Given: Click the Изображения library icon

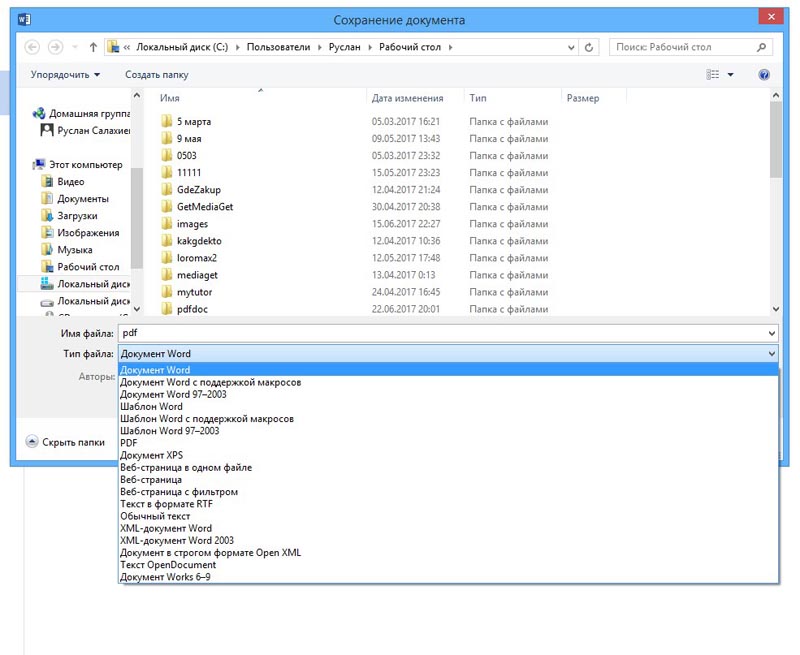Looking at the screenshot, I should [47, 233].
